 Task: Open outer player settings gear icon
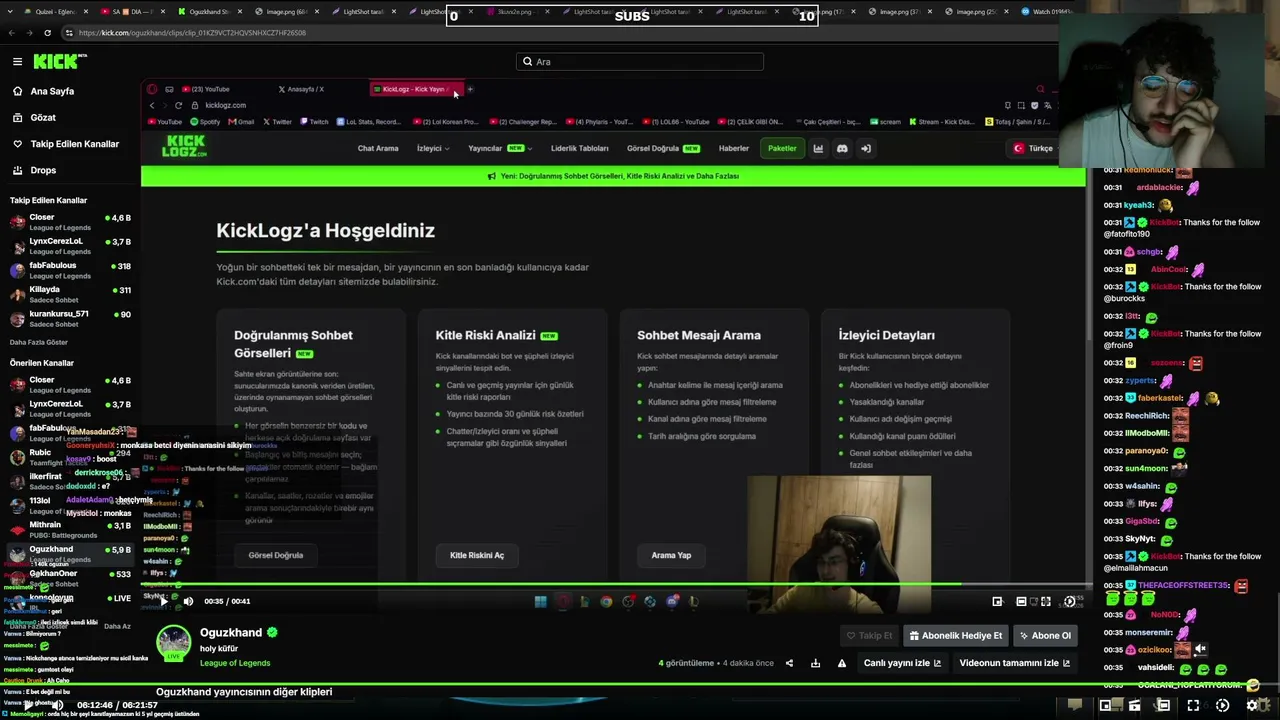coord(1251,705)
